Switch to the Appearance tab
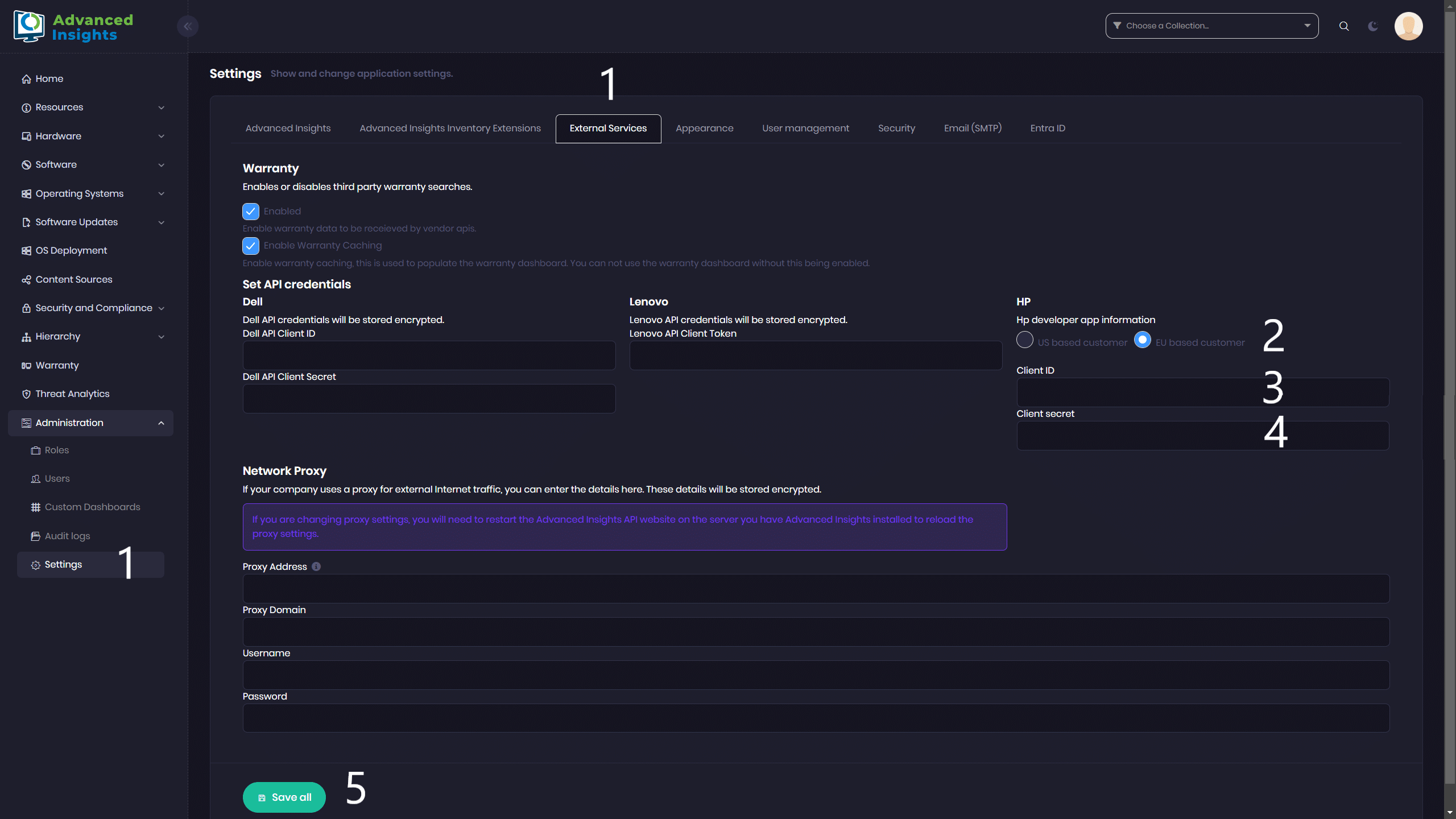 (x=704, y=129)
